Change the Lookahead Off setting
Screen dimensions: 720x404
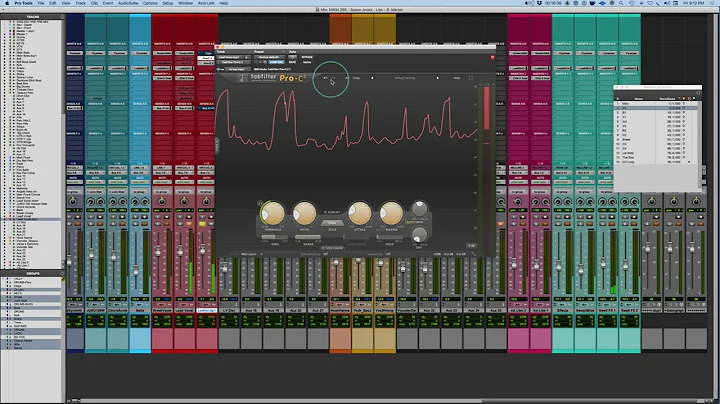(x=388, y=254)
